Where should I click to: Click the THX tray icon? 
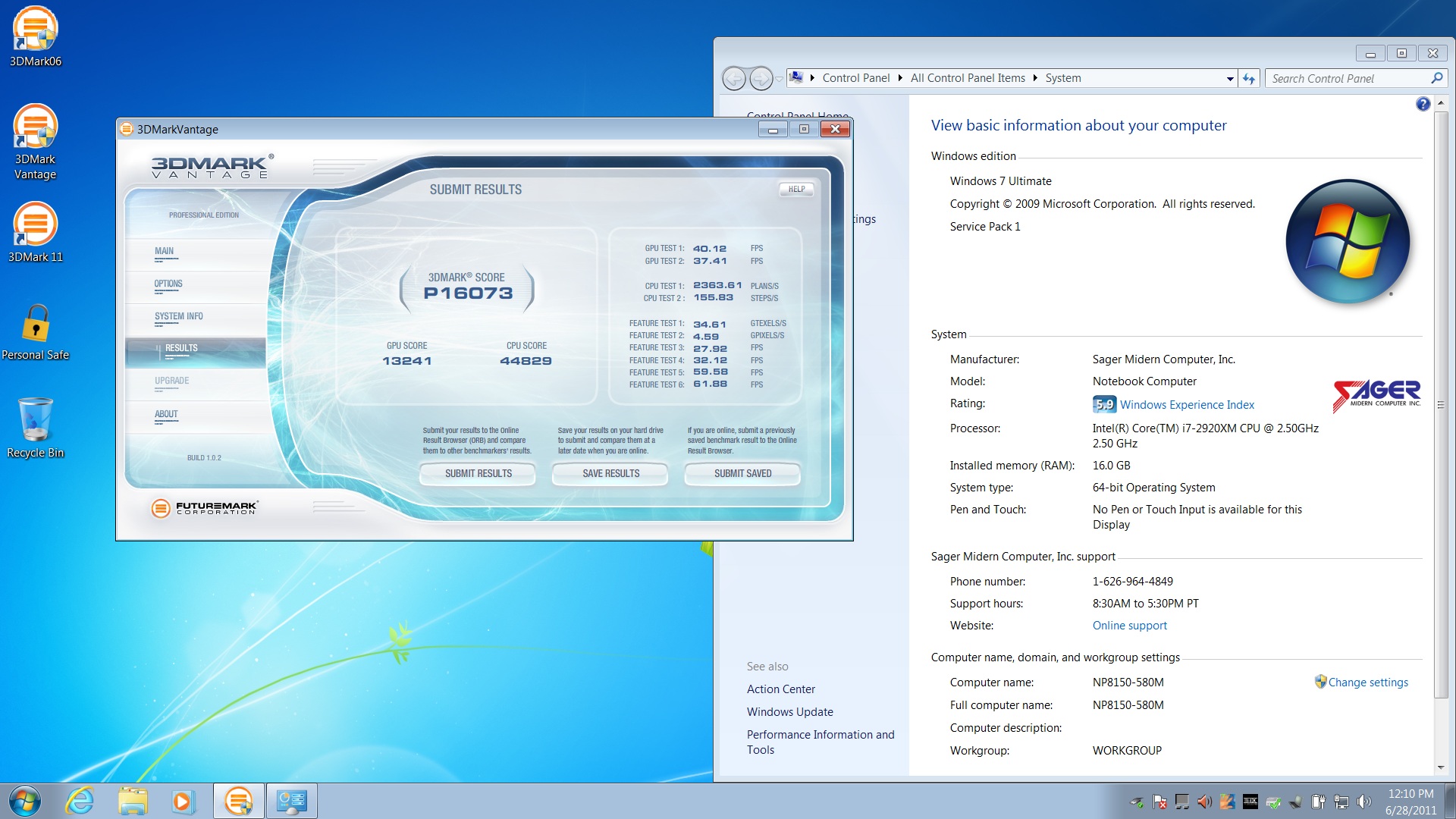[1250, 802]
